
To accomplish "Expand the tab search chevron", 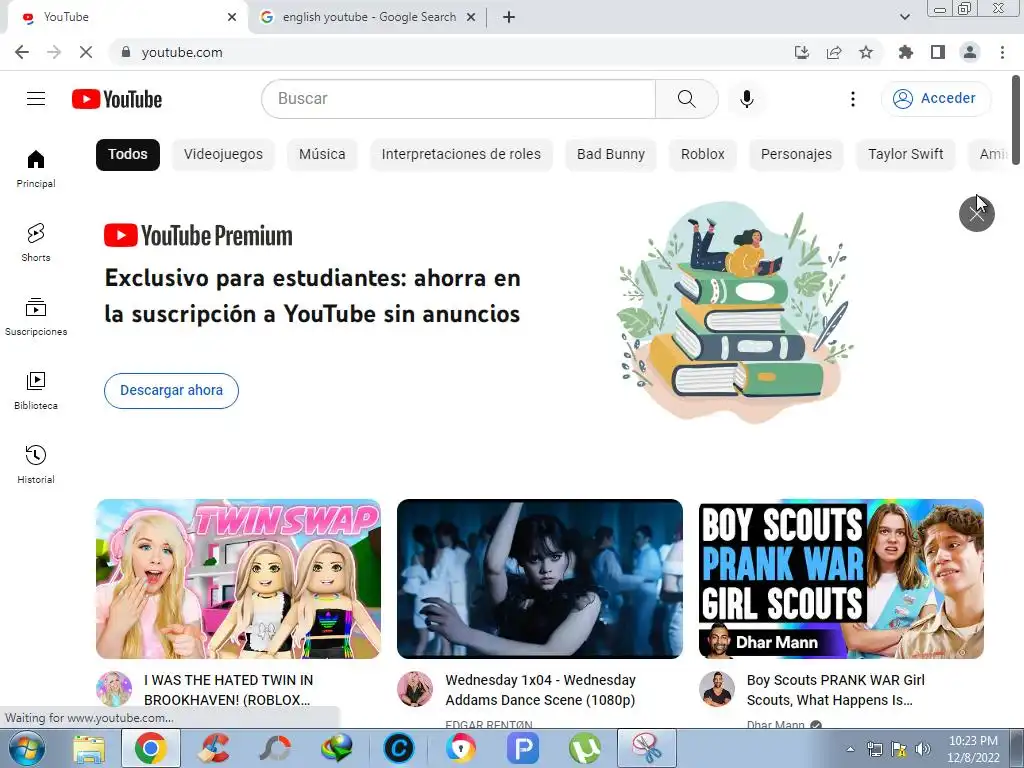I will coord(904,17).
